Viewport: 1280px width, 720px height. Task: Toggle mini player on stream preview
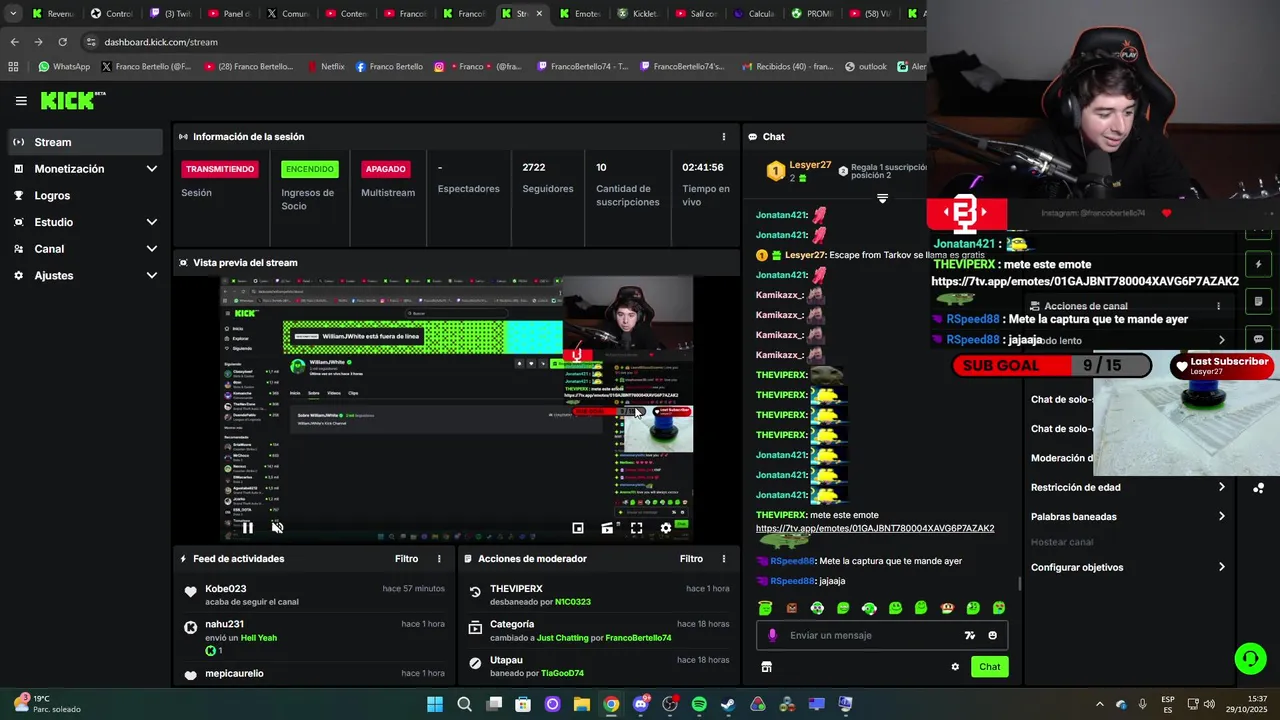coord(578,528)
